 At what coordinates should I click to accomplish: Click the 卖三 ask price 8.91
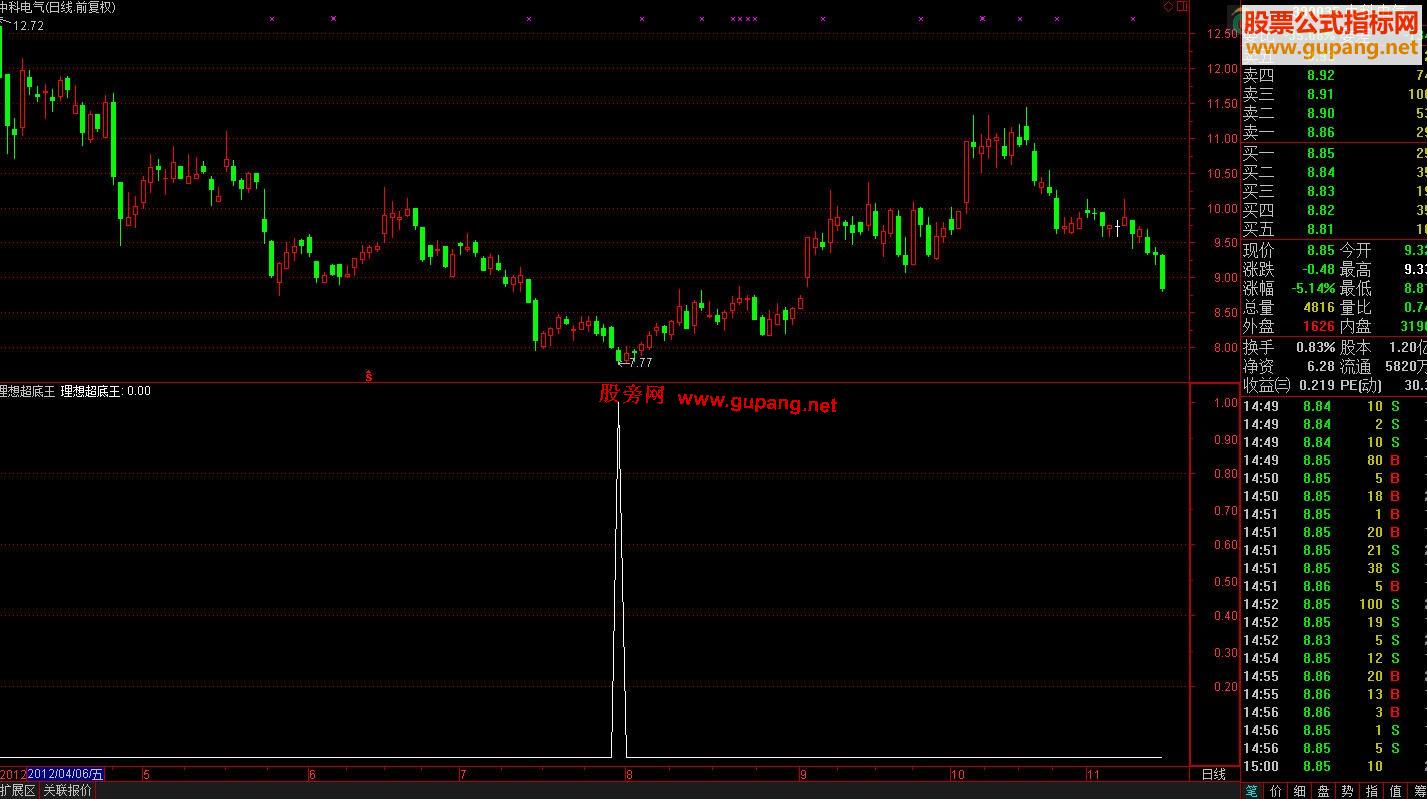(x=1320, y=94)
